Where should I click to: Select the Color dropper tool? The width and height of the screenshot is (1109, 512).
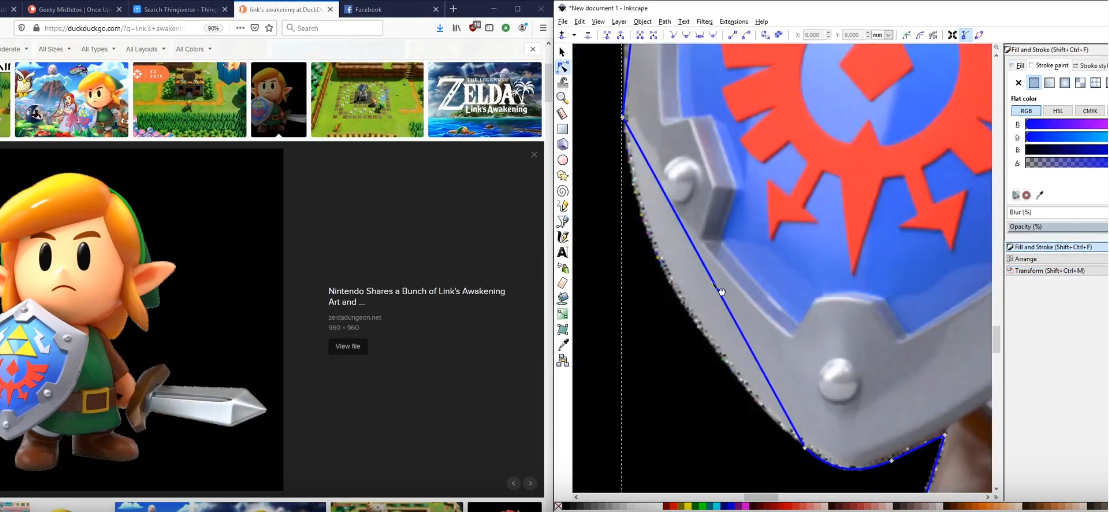coord(562,345)
